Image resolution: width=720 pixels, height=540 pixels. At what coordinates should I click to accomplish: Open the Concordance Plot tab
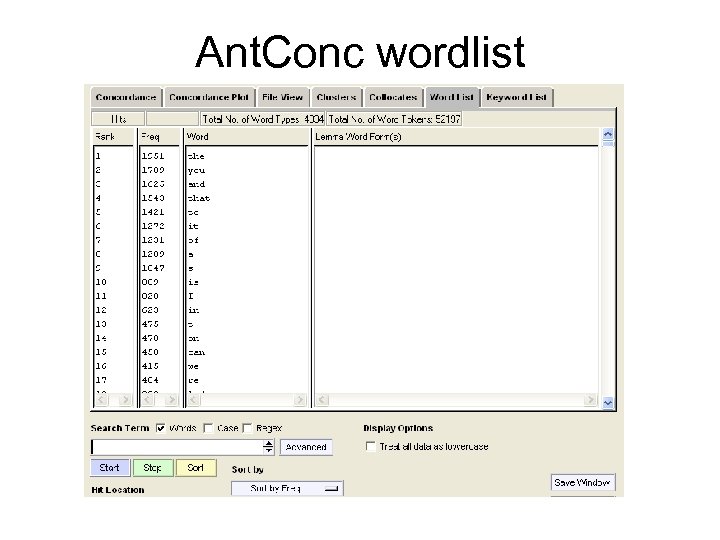tap(209, 97)
